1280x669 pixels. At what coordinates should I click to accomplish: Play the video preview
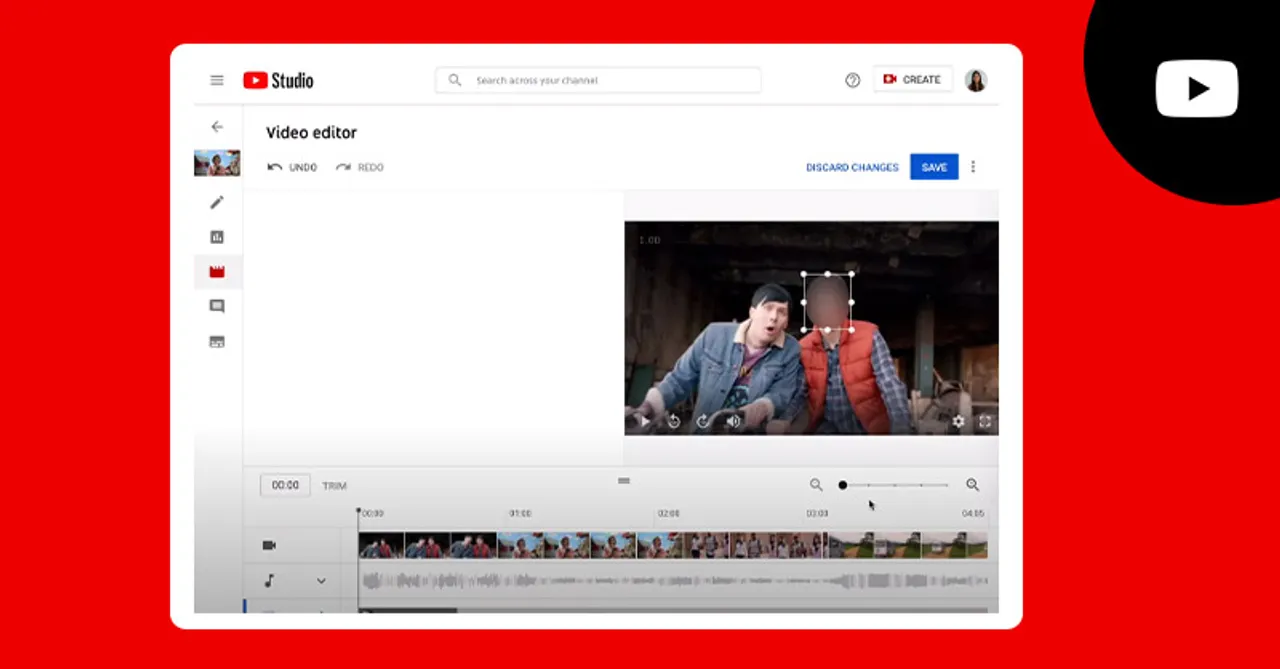[645, 421]
